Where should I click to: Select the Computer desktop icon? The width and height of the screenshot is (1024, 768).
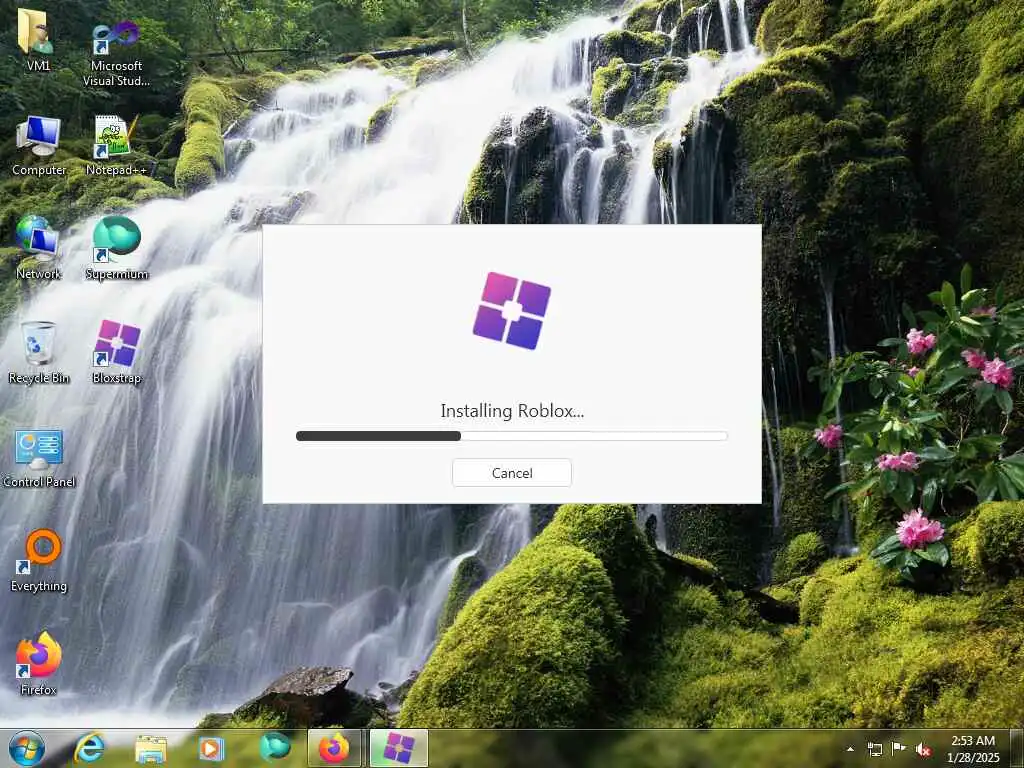click(39, 146)
